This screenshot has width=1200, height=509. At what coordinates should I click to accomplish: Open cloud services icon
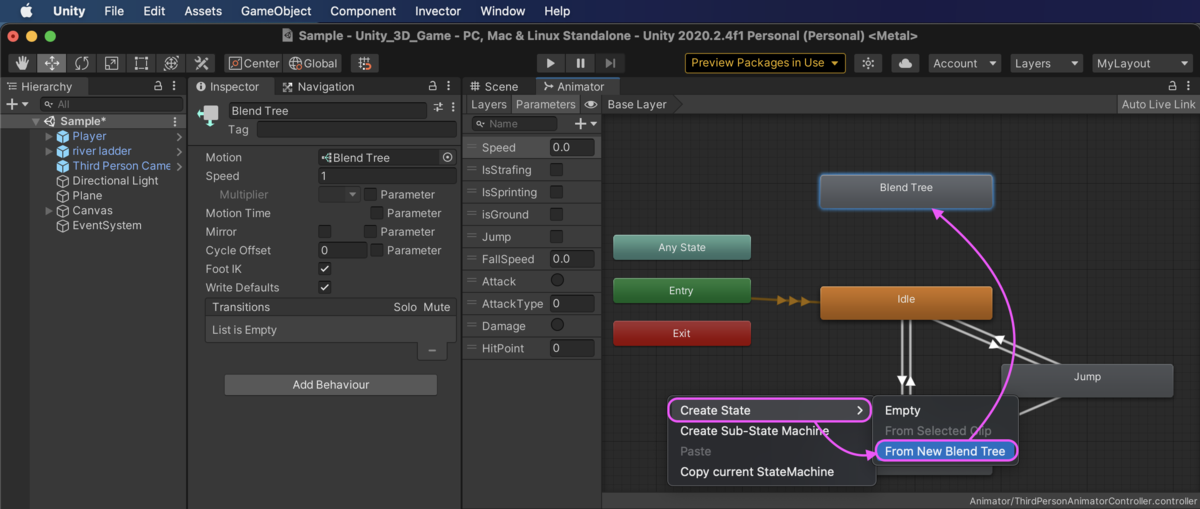[905, 63]
